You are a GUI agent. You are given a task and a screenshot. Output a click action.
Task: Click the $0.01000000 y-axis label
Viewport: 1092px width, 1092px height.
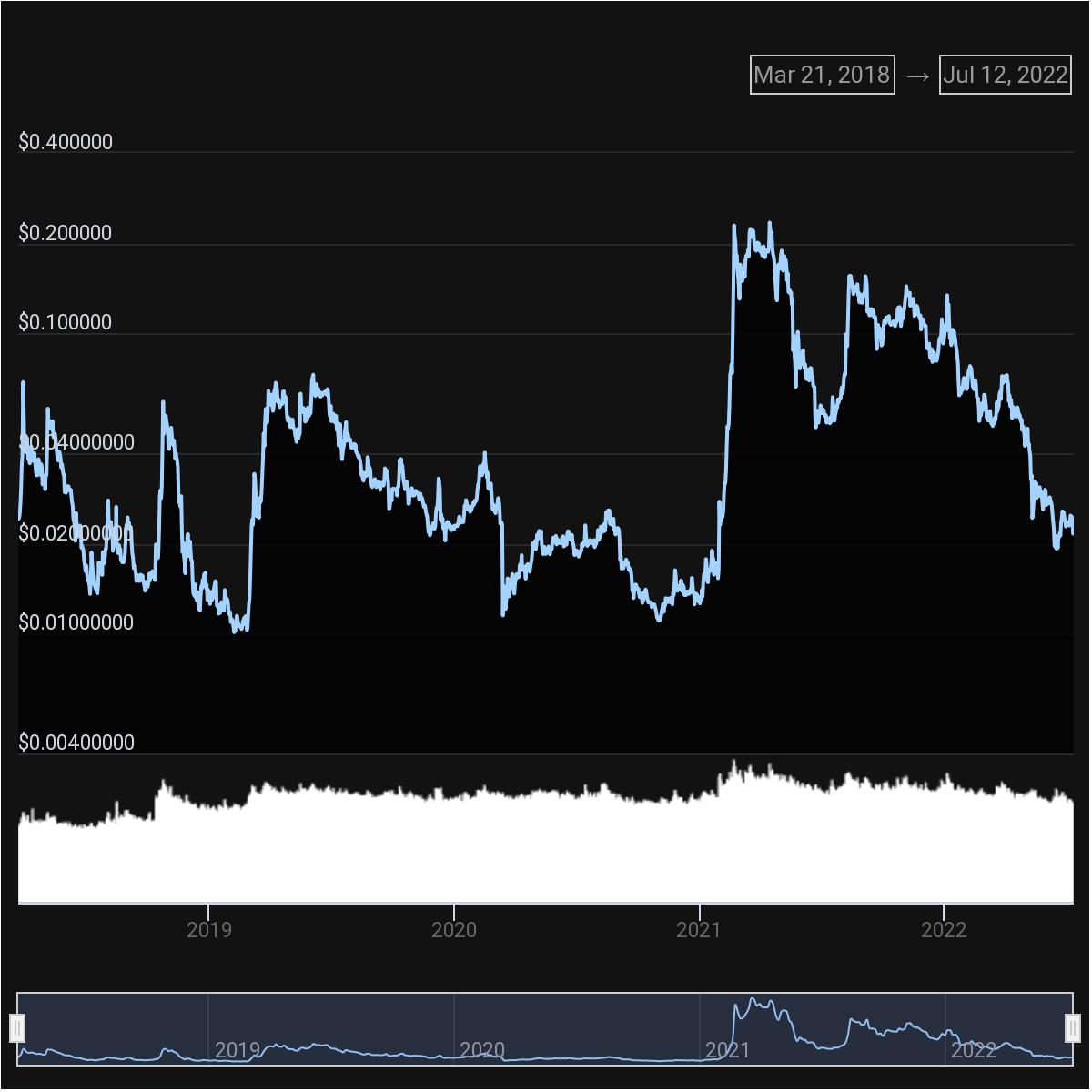[76, 622]
